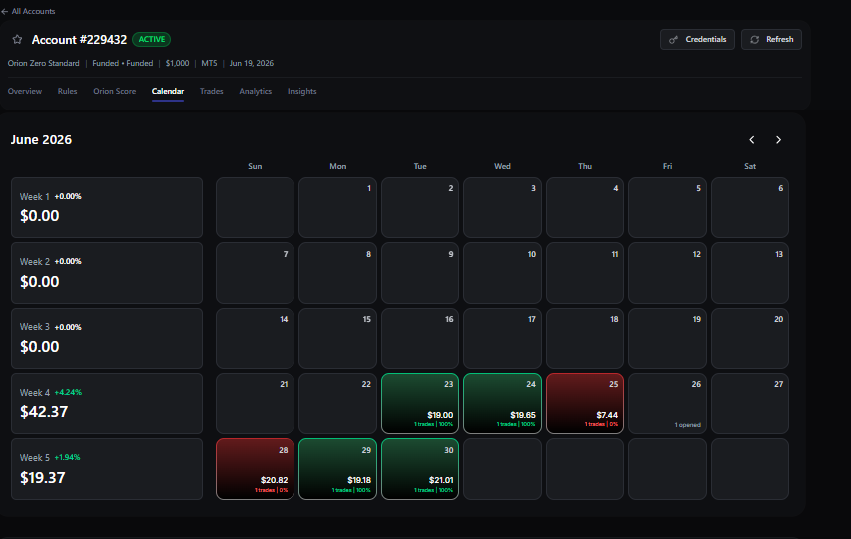Viewport: 851px width, 539px height.
Task: Open June 28 day showing $20.82
Action: [255, 469]
